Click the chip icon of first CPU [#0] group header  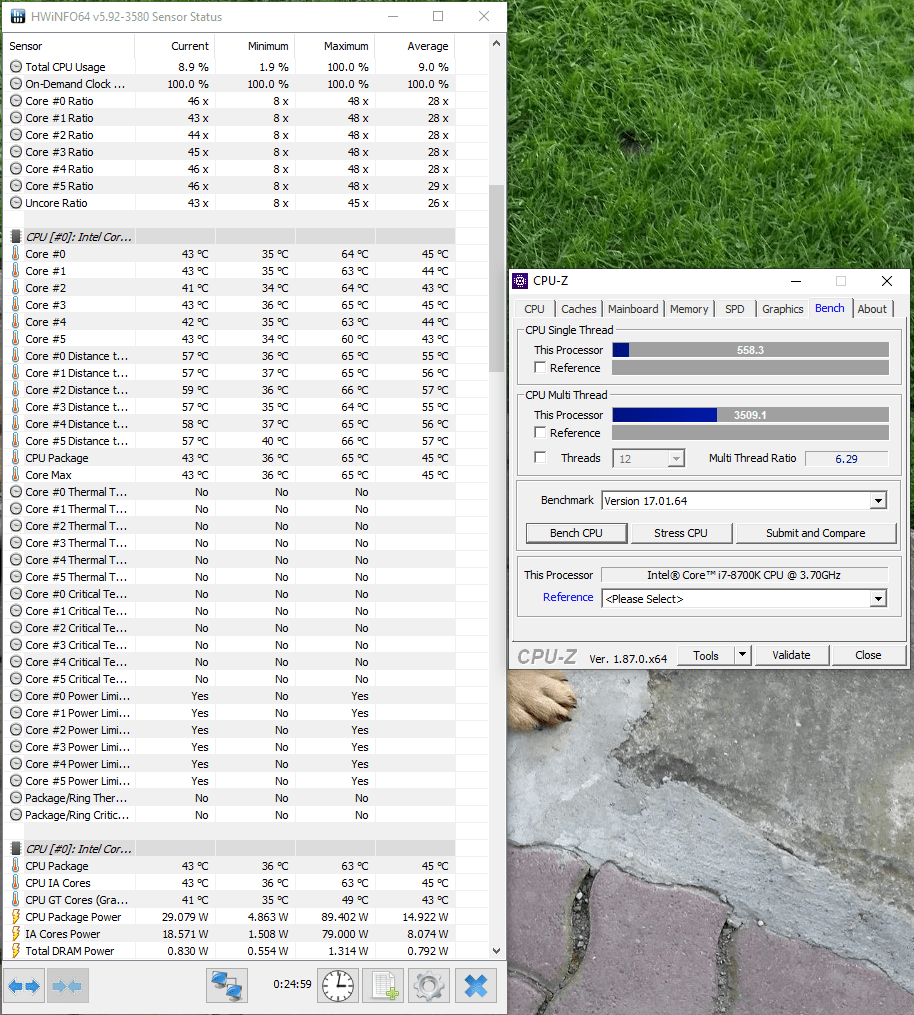(x=16, y=237)
